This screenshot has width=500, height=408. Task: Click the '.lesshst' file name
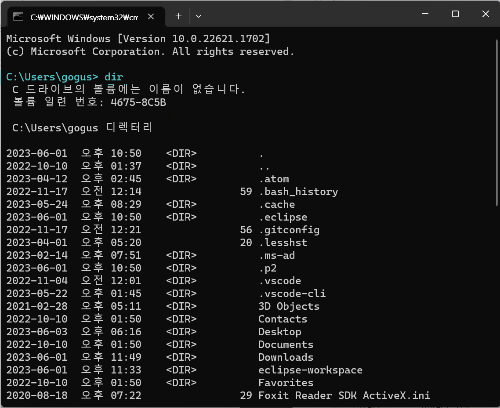pyautogui.click(x=283, y=243)
